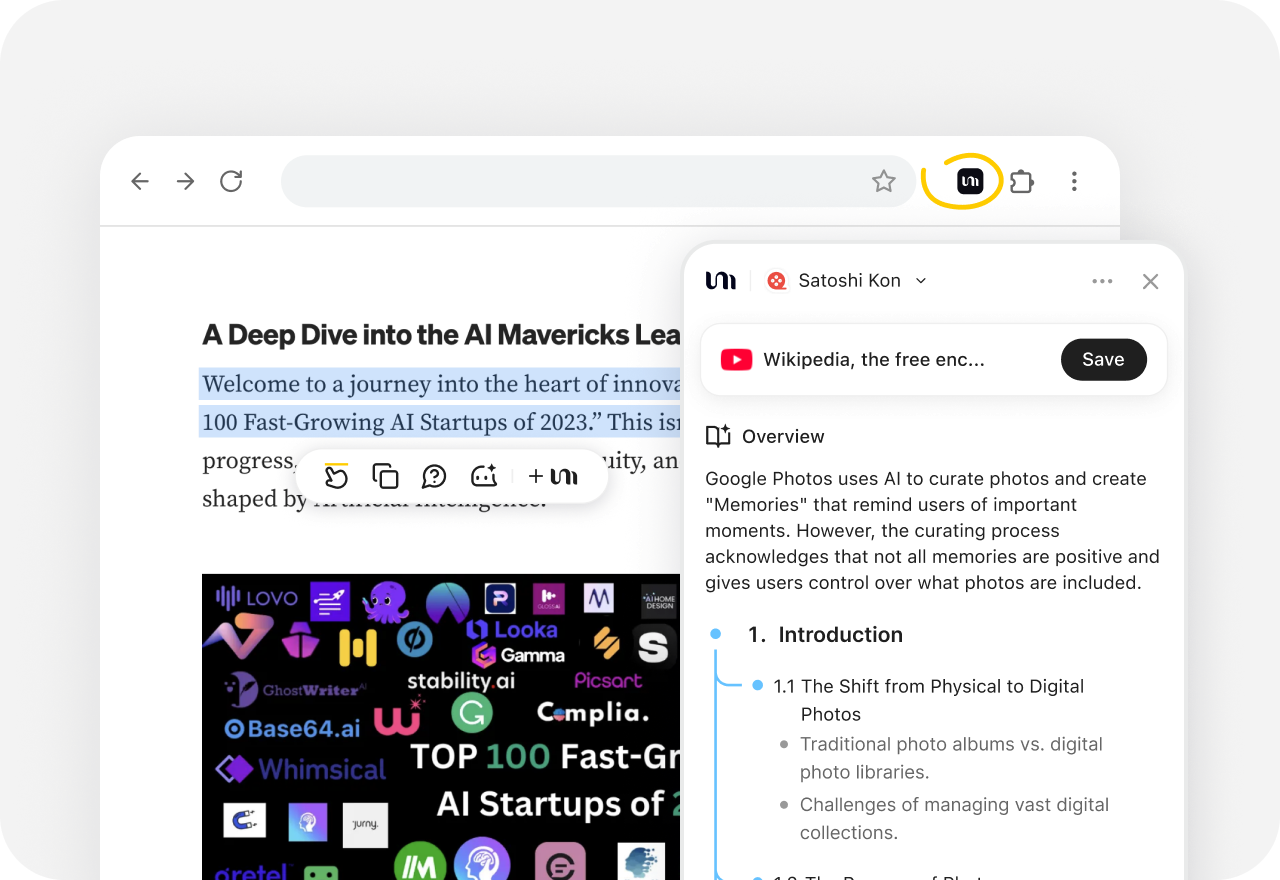The height and width of the screenshot is (880, 1280).
Task: Click the Overview book-sparkle icon
Action: [718, 436]
